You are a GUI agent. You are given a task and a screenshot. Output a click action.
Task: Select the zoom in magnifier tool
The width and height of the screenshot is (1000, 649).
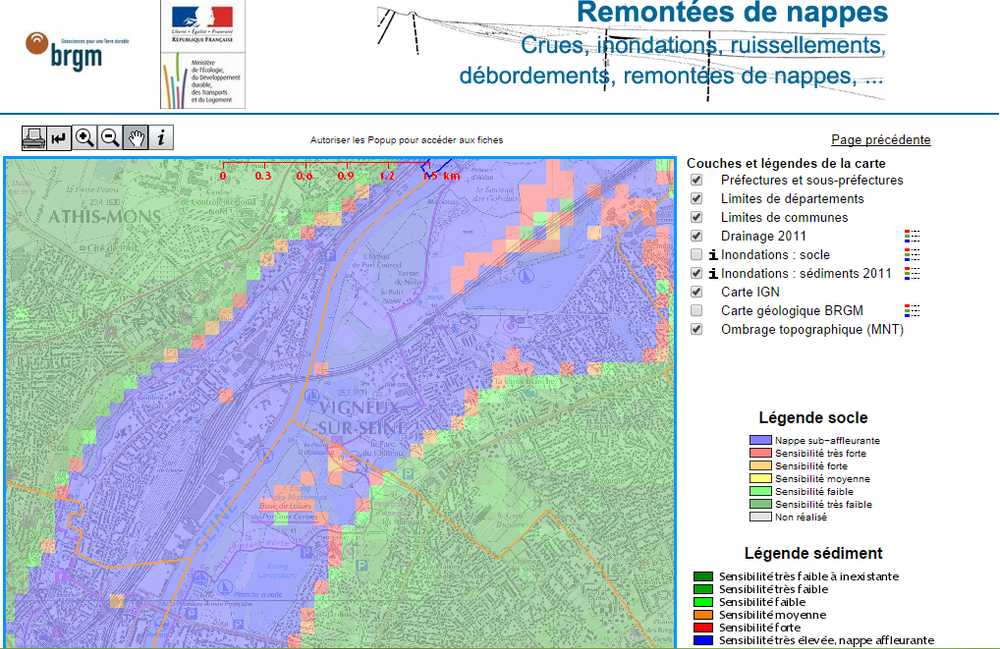[84, 138]
